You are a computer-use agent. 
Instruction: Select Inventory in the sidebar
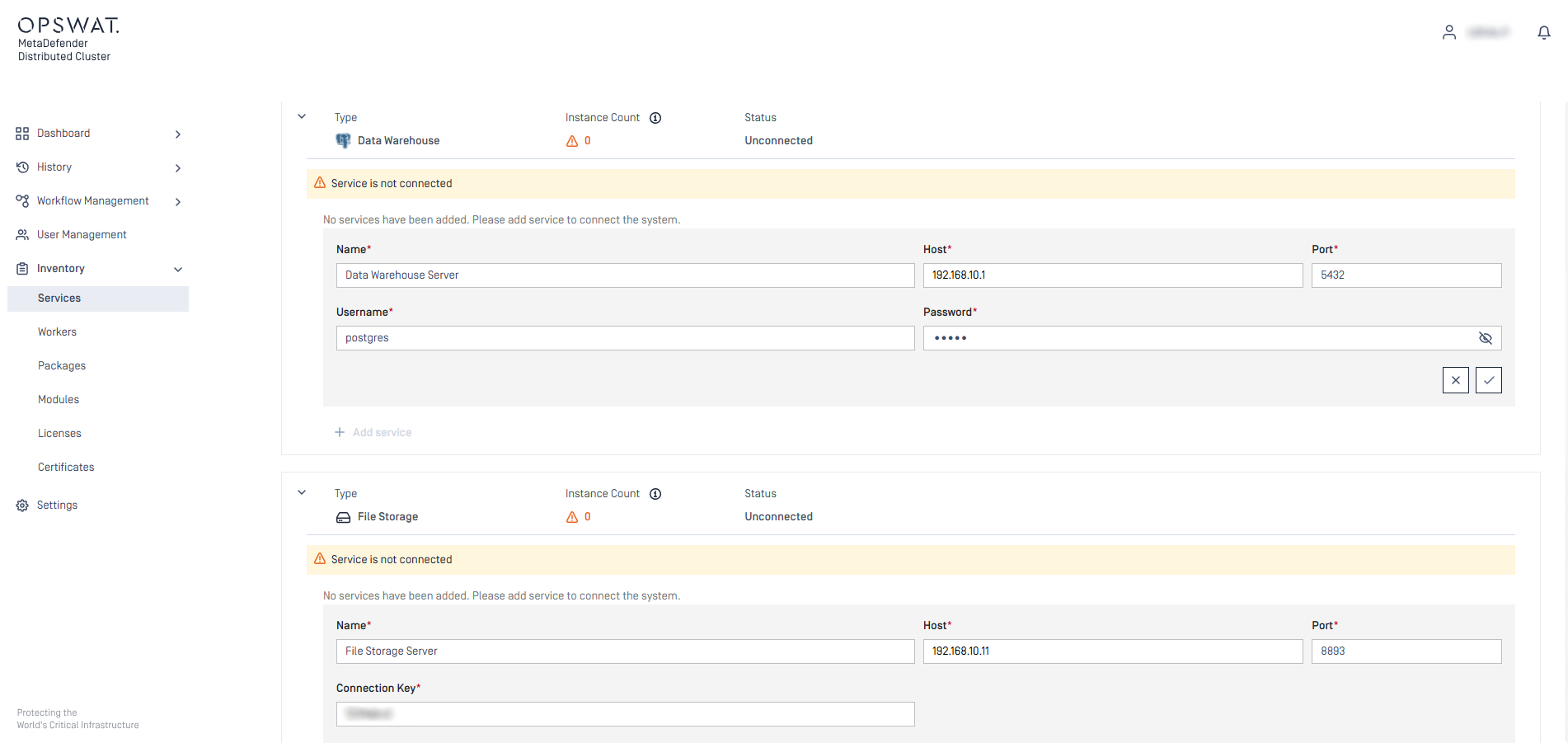click(98, 269)
